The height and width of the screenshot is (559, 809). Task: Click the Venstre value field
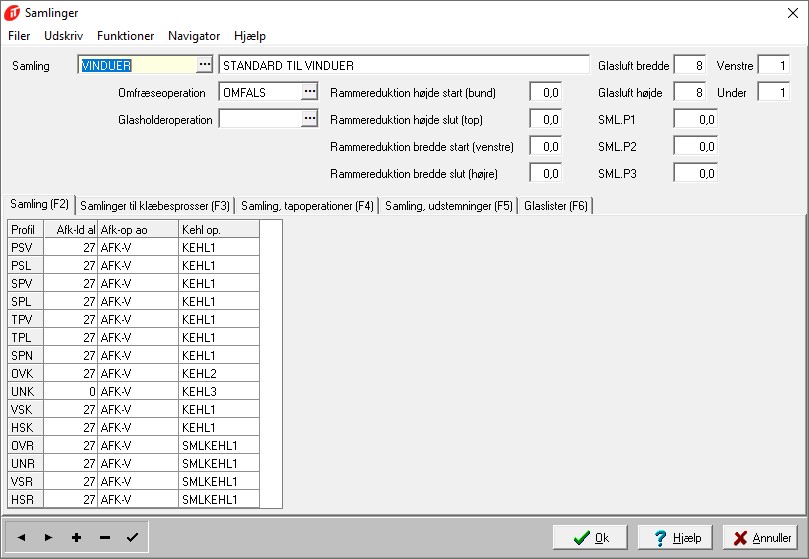pyautogui.click(x=773, y=65)
